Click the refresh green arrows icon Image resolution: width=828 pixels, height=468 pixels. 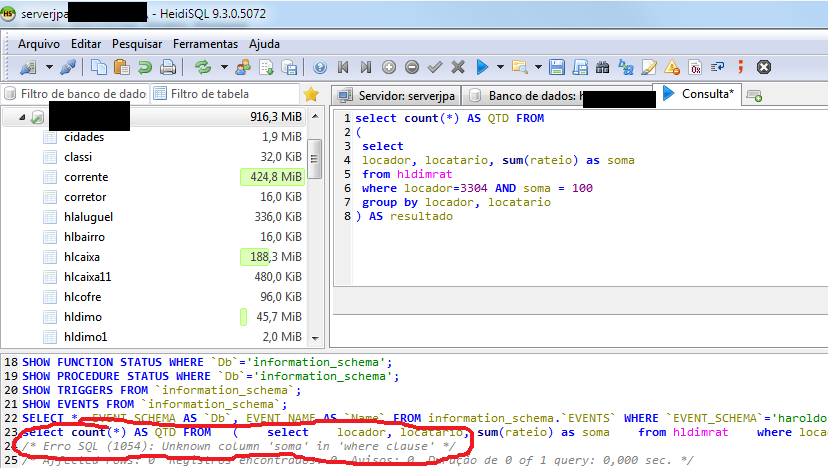click(x=203, y=67)
